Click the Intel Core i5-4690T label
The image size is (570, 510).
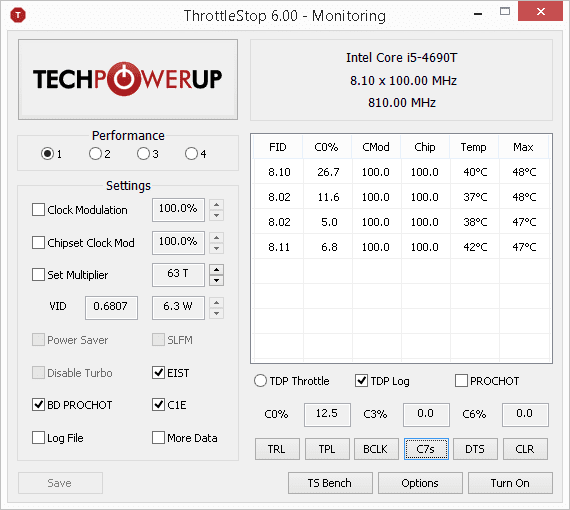click(x=402, y=57)
